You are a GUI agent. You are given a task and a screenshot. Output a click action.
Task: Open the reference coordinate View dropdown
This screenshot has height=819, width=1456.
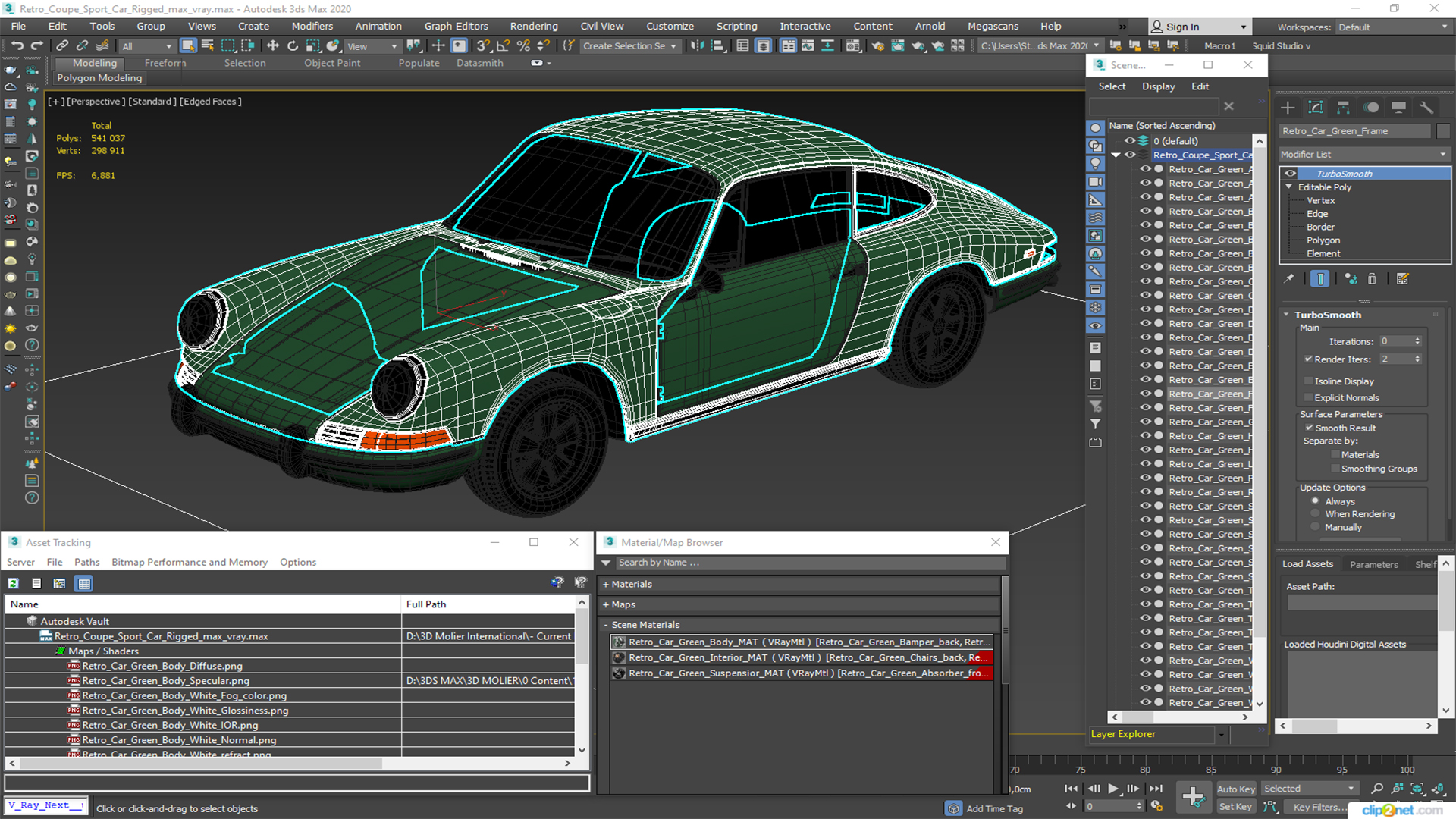pyautogui.click(x=372, y=46)
